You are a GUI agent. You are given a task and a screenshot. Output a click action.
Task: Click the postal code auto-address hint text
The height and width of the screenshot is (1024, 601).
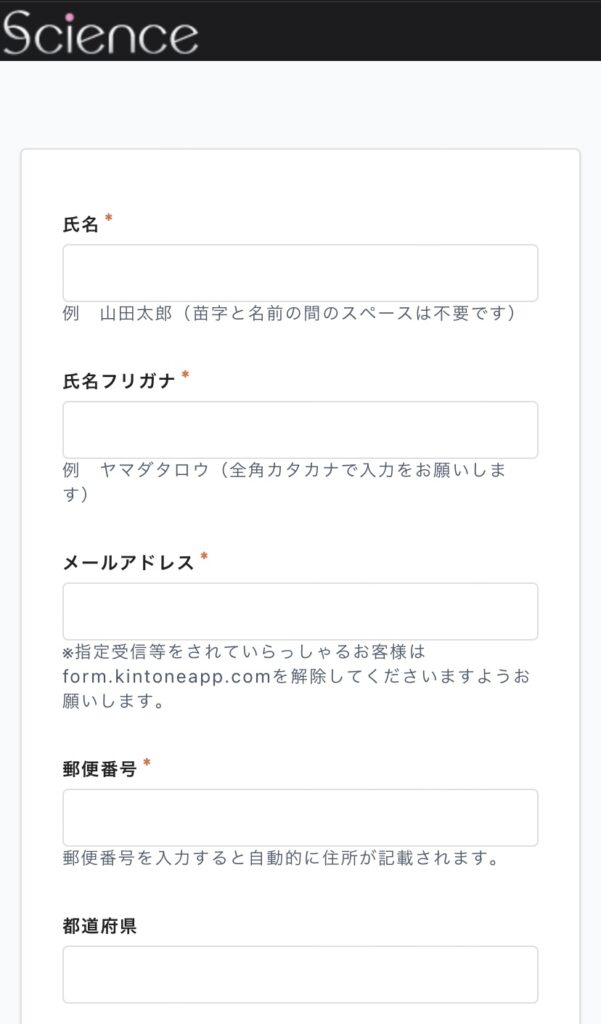[282, 858]
